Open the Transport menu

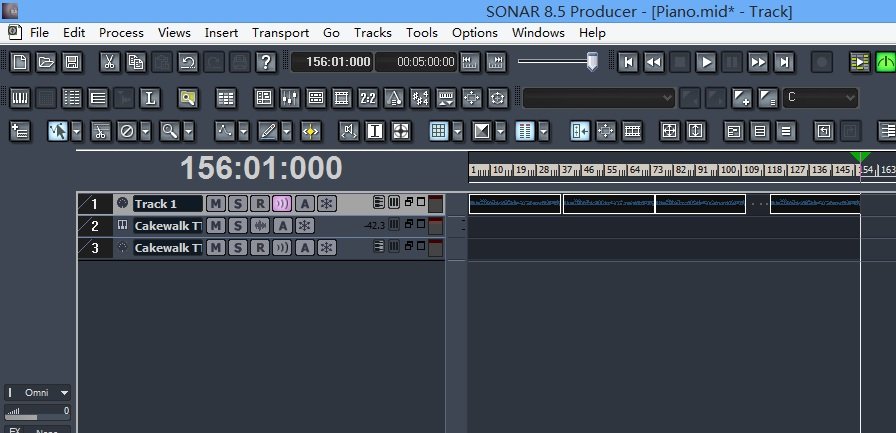[279, 33]
